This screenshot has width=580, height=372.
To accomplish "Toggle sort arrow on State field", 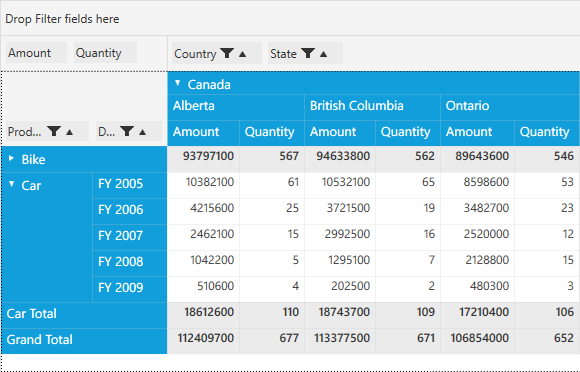I will [324, 54].
